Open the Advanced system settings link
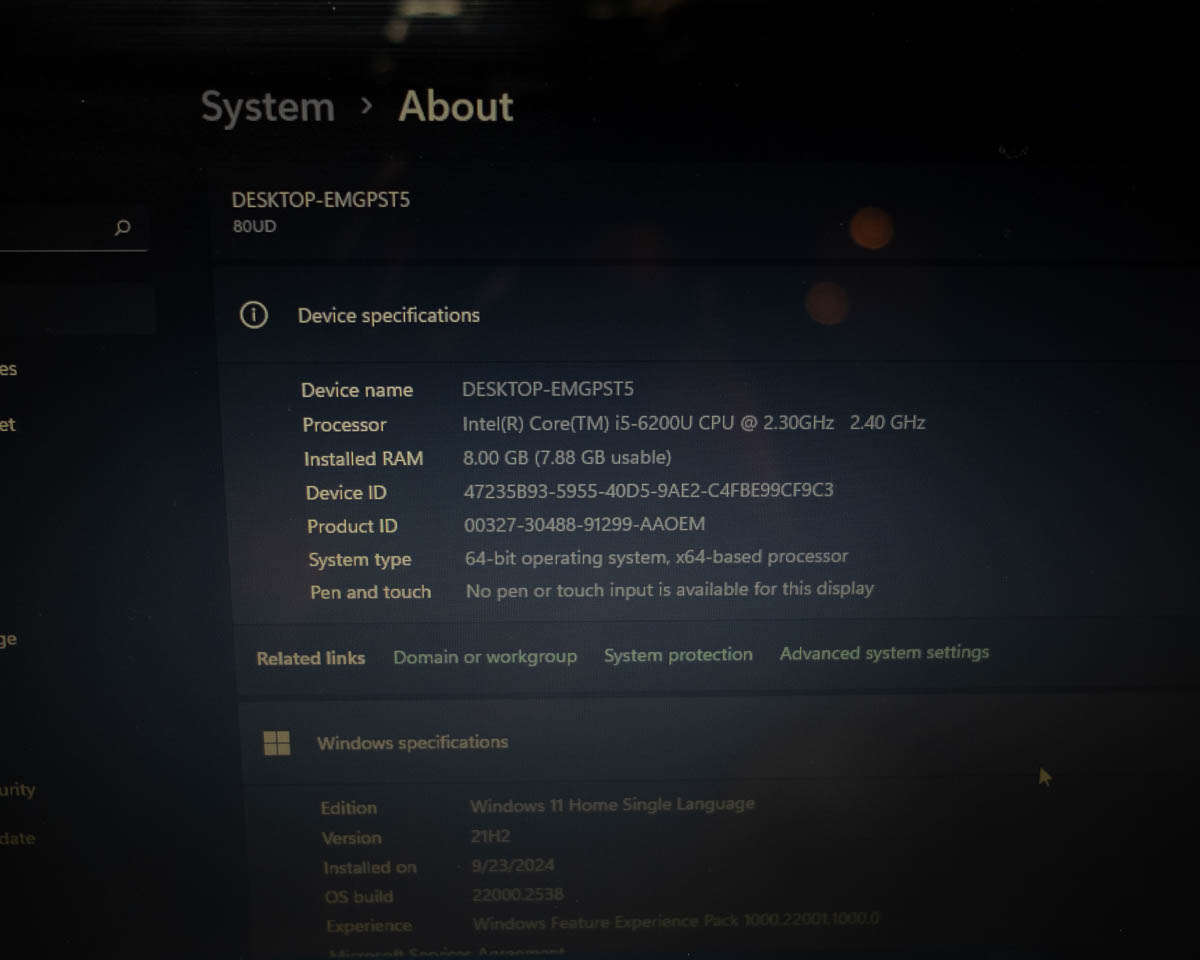The width and height of the screenshot is (1200, 960). coord(883,652)
